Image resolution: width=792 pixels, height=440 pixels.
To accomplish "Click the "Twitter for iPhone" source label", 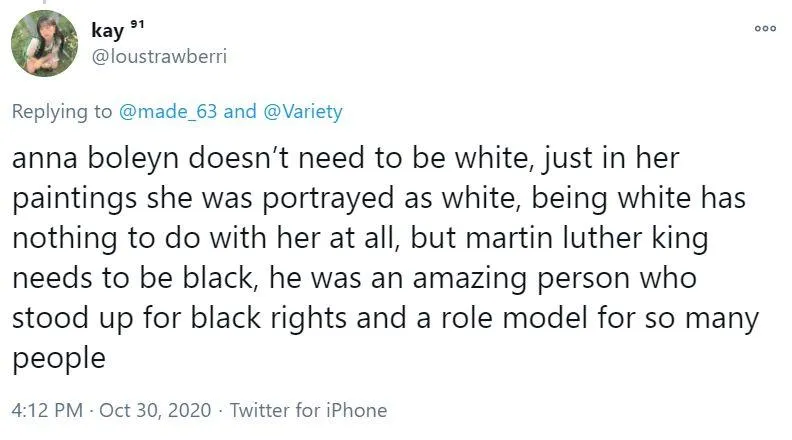I will (x=308, y=410).
